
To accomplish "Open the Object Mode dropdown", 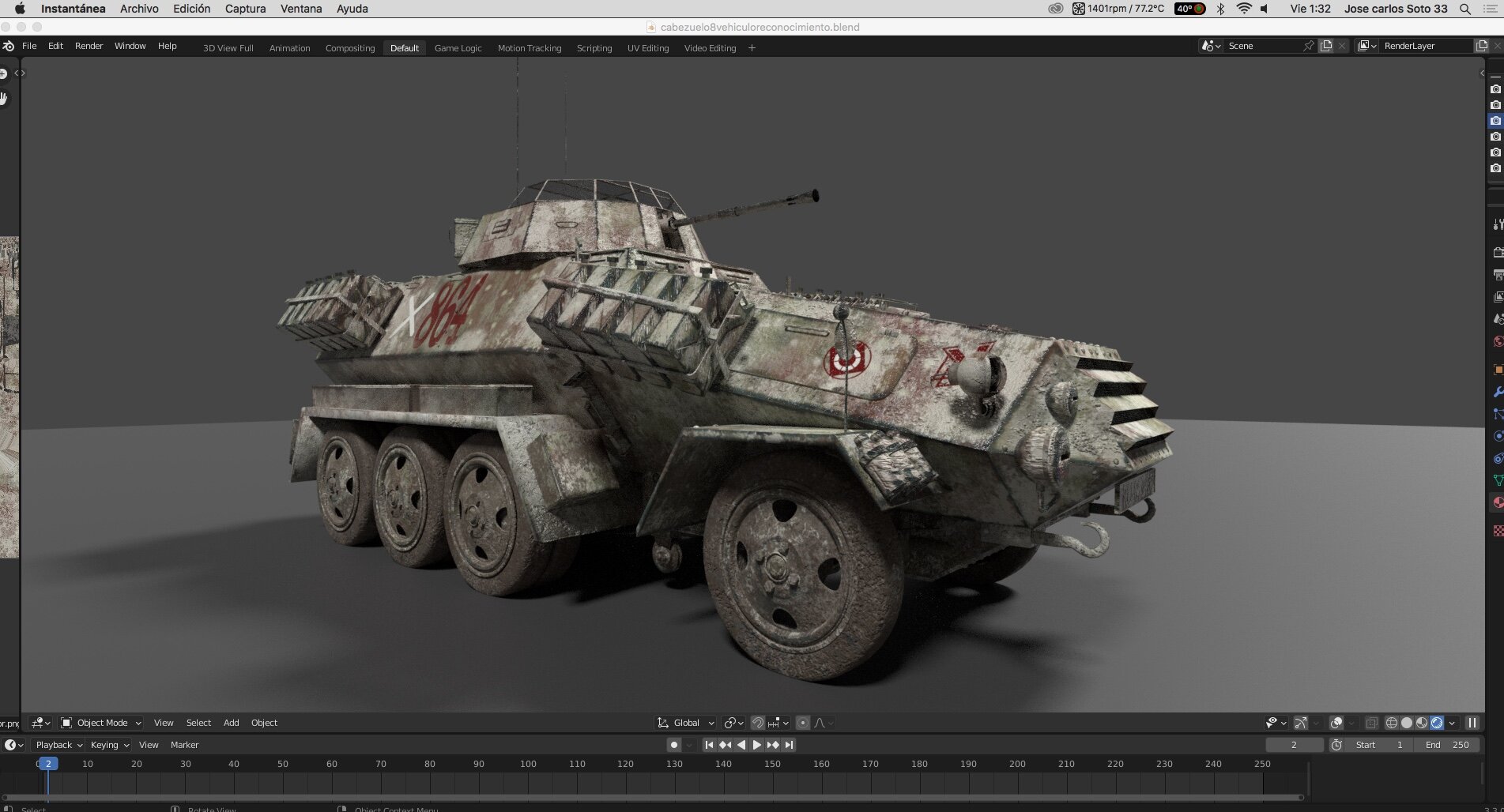I will 101,723.
